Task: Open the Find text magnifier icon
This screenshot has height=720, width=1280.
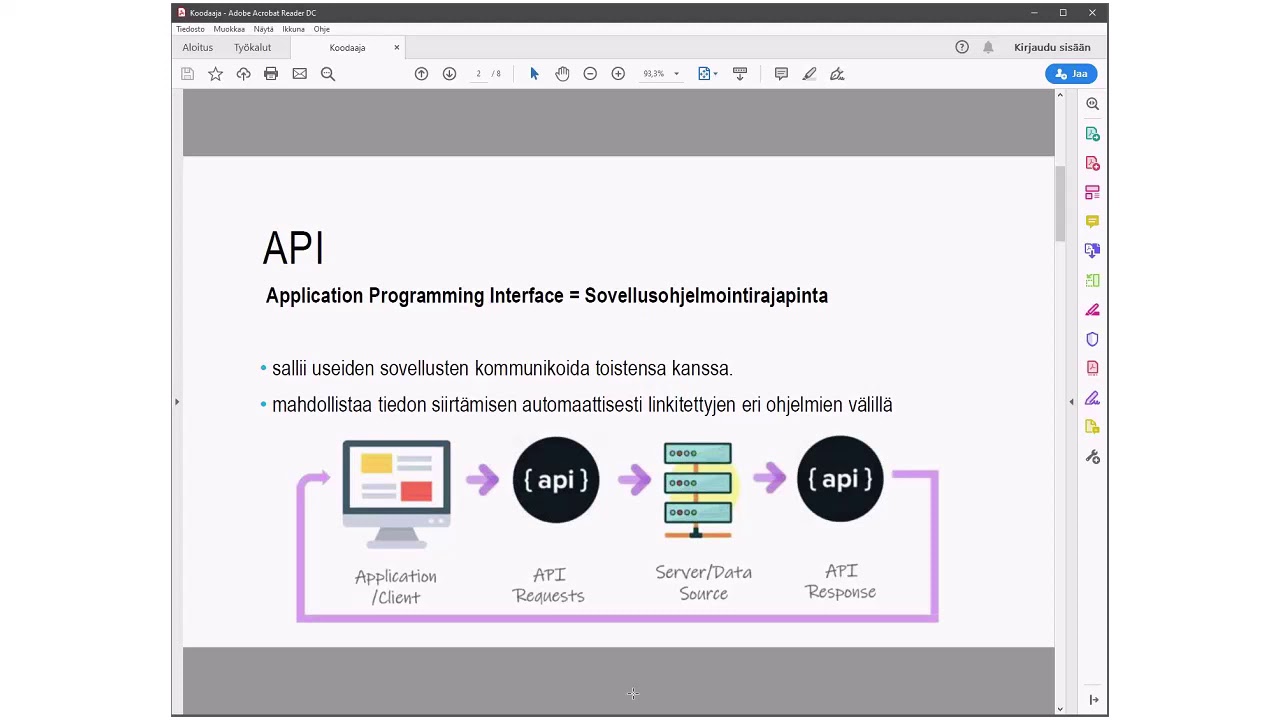Action: (328, 74)
